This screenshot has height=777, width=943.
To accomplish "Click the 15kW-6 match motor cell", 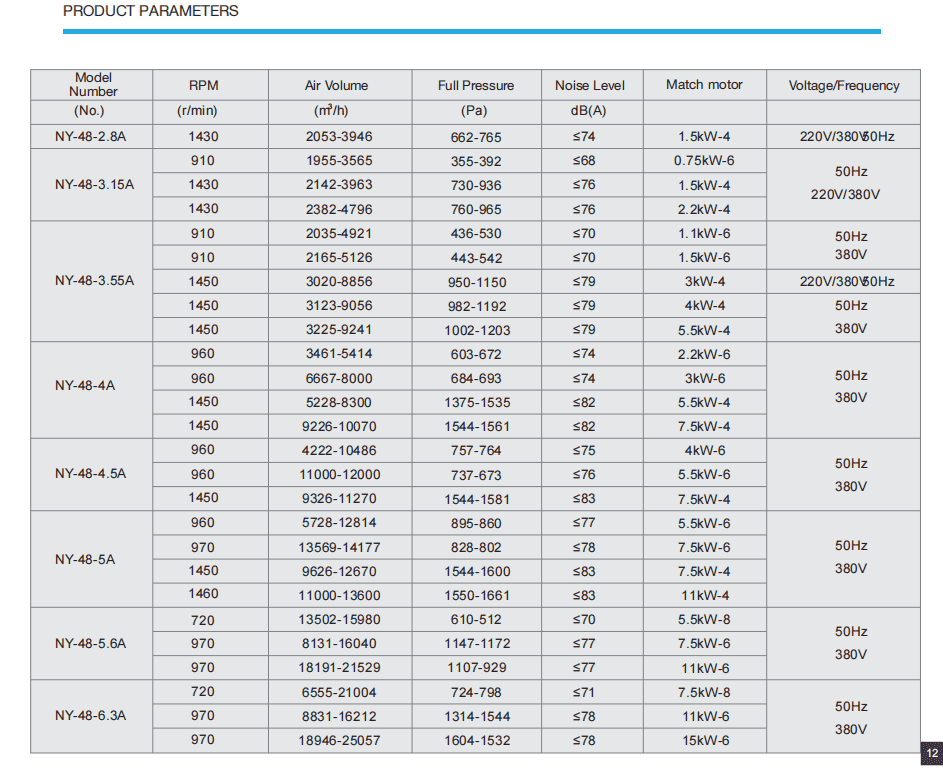I will [705, 740].
